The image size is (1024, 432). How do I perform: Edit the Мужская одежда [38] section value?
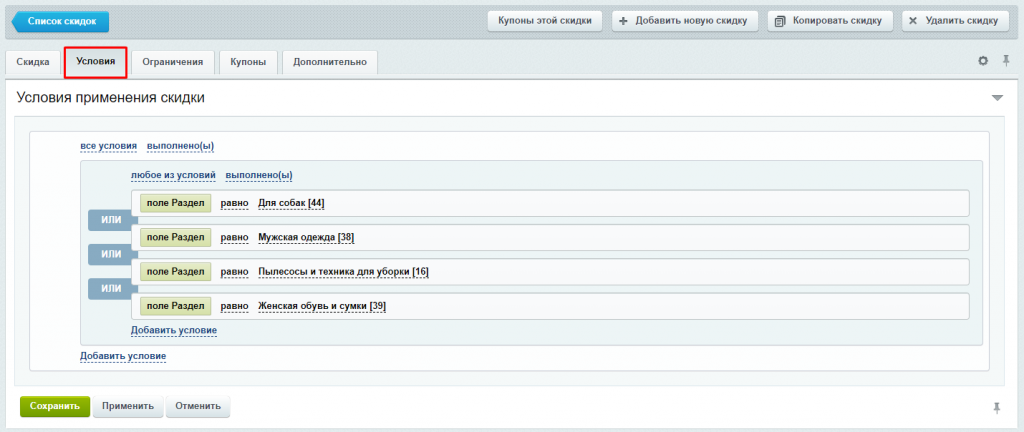coord(306,238)
